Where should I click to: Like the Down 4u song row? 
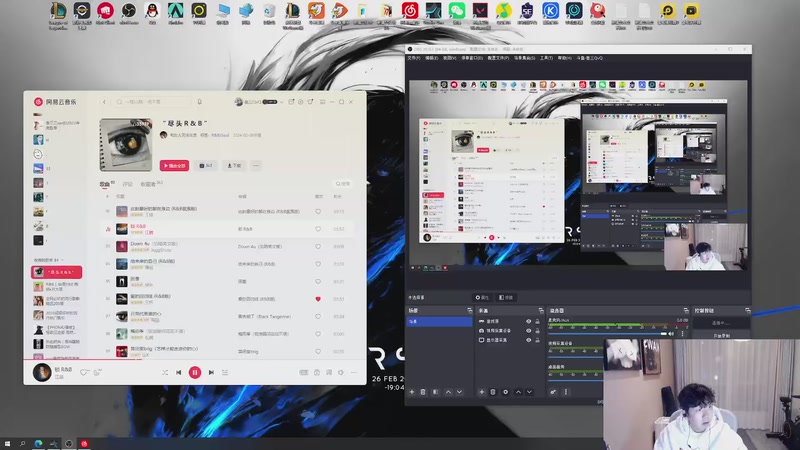[318, 246]
